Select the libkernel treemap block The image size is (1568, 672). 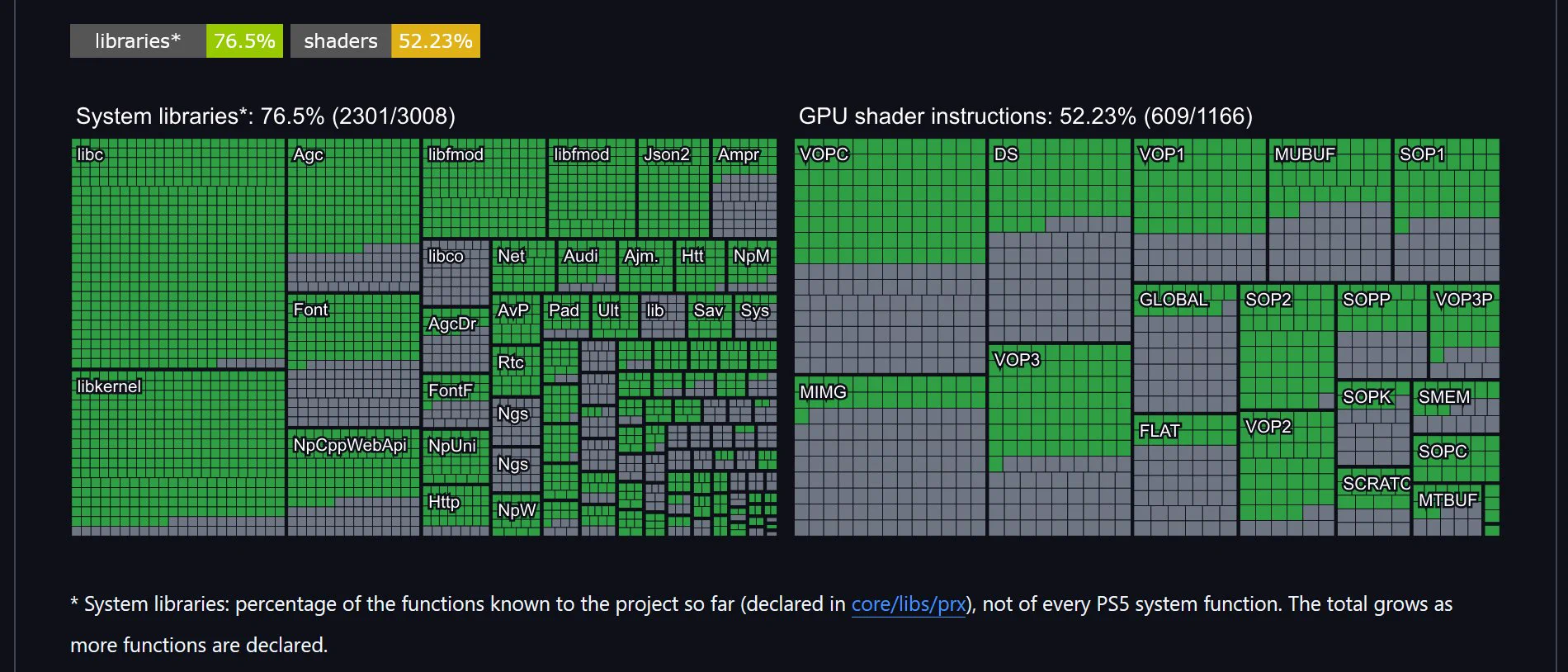pos(178,453)
